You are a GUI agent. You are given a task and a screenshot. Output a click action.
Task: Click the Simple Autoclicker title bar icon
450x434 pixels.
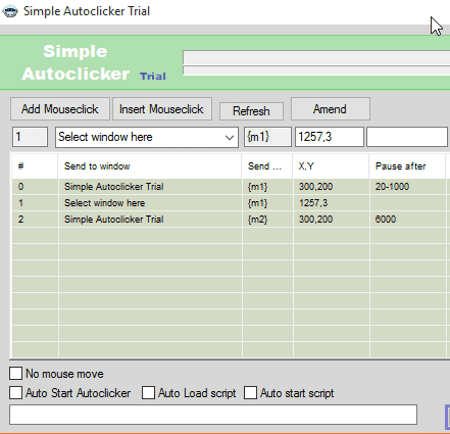10,11
